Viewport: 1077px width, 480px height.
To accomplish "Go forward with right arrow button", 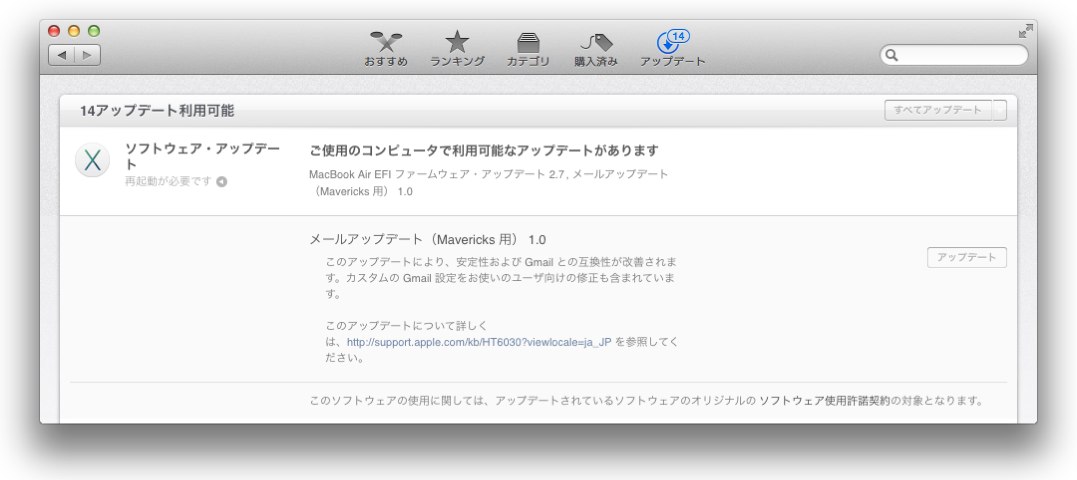I will pos(87,55).
